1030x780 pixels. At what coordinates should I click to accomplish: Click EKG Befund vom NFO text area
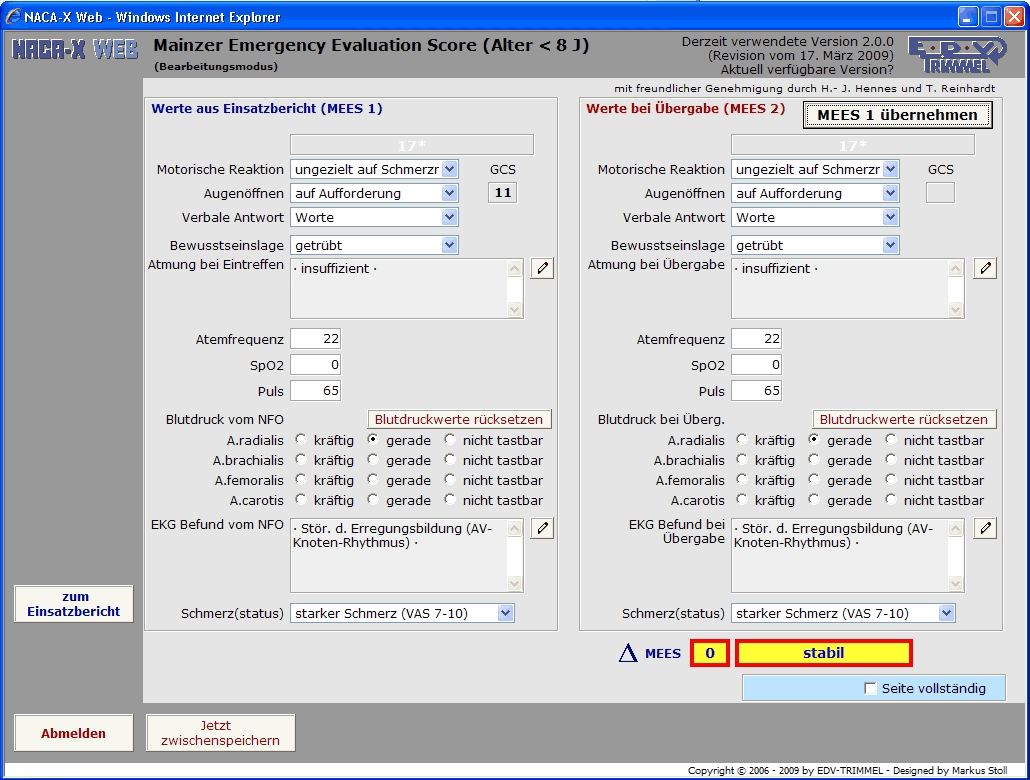pyautogui.click(x=407, y=555)
